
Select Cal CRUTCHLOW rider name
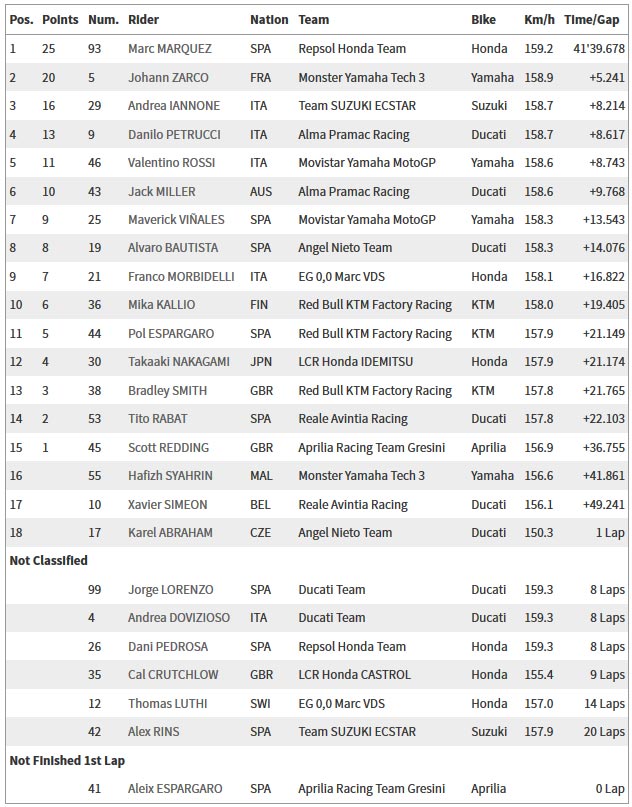(173, 674)
